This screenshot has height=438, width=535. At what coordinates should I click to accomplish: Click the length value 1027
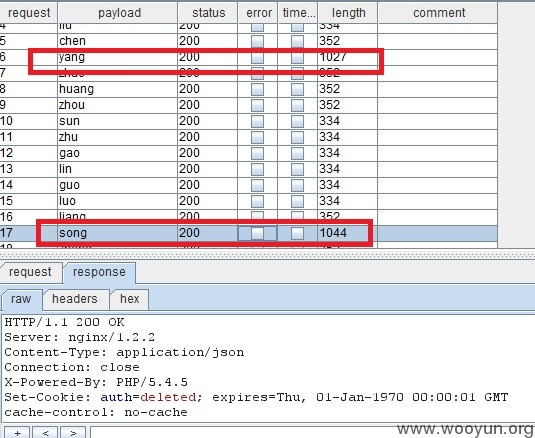333,57
